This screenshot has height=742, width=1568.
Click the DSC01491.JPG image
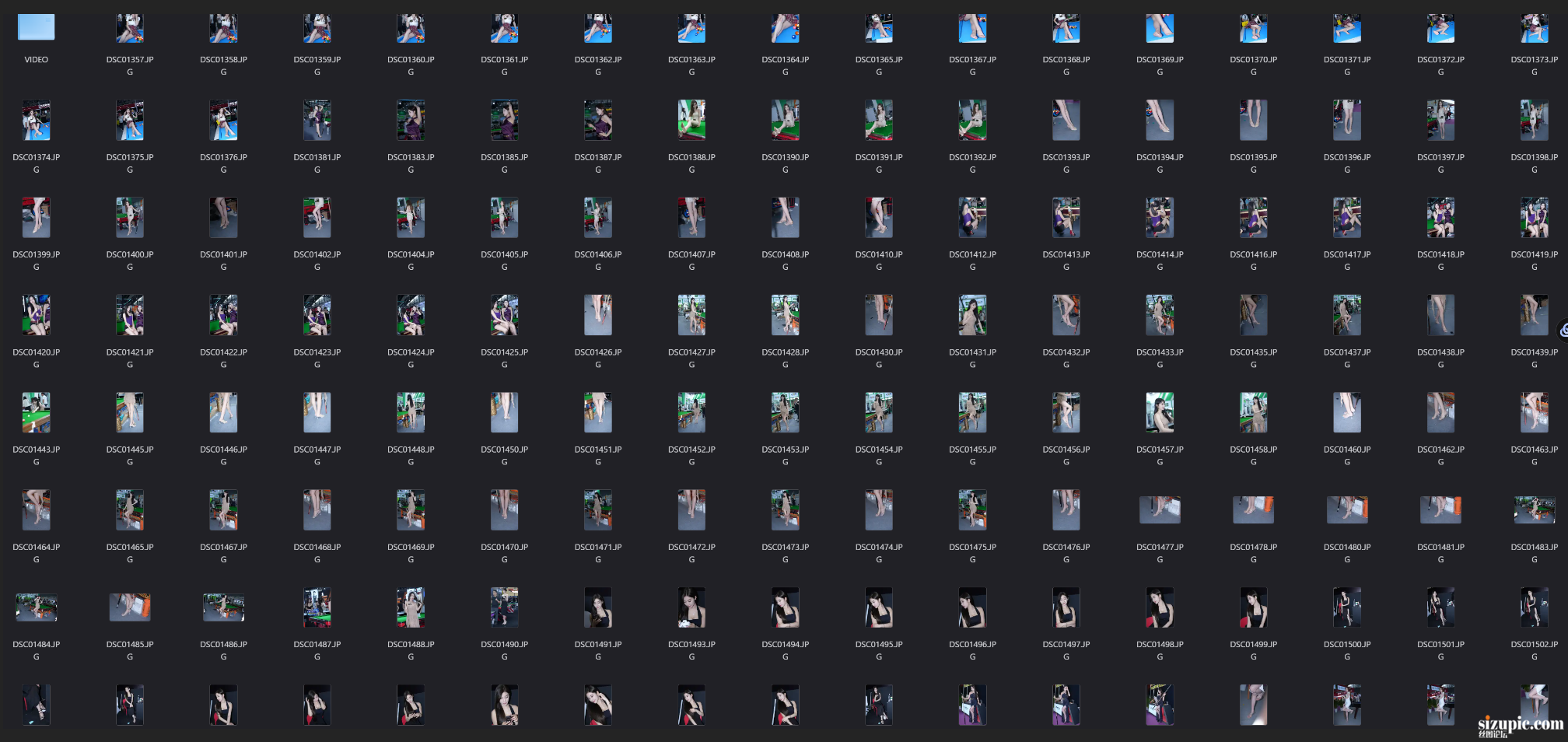[598, 607]
